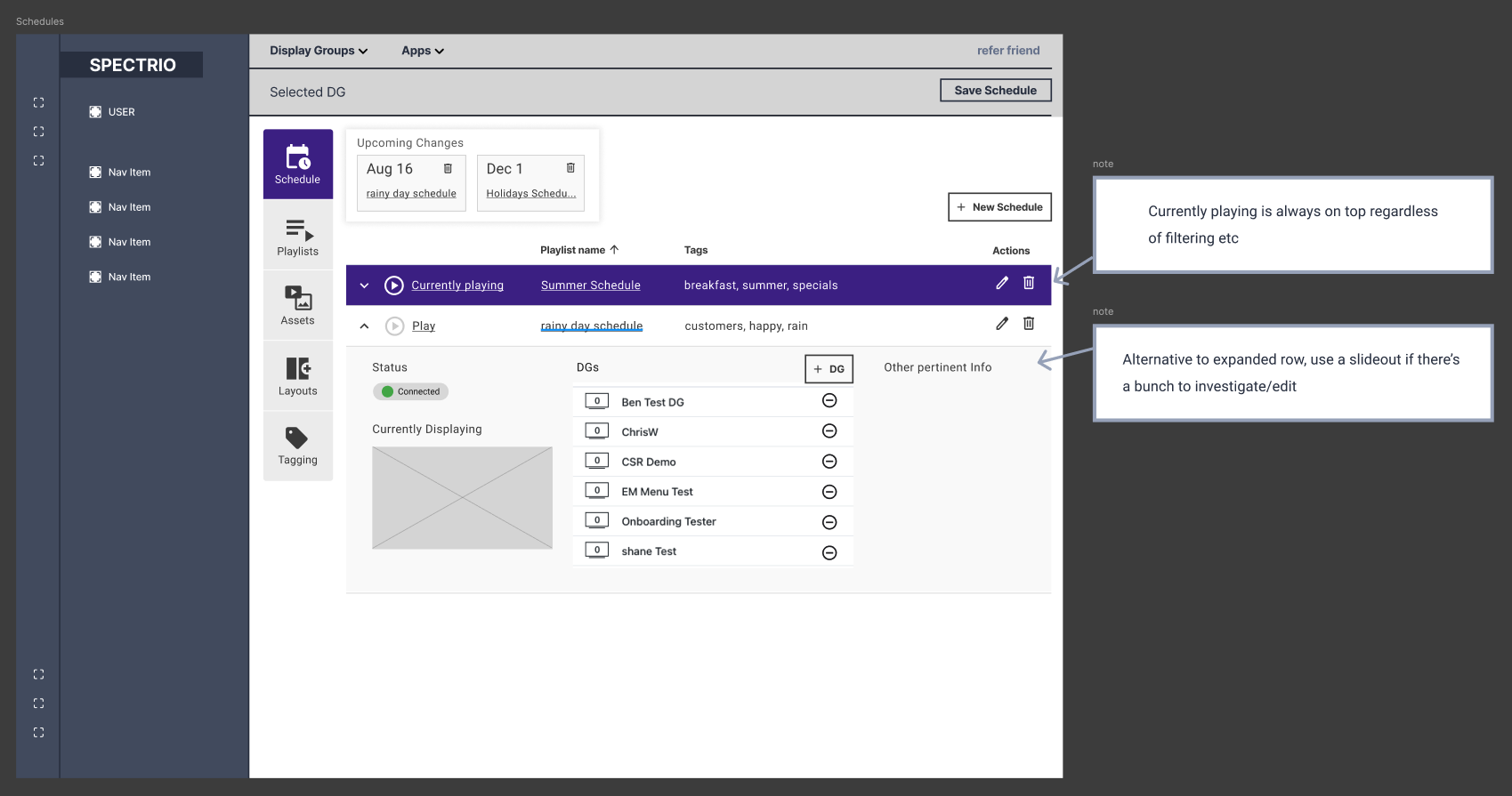Remove Ben Test DG from list
The width and height of the screenshot is (1512, 796).
tap(829, 401)
